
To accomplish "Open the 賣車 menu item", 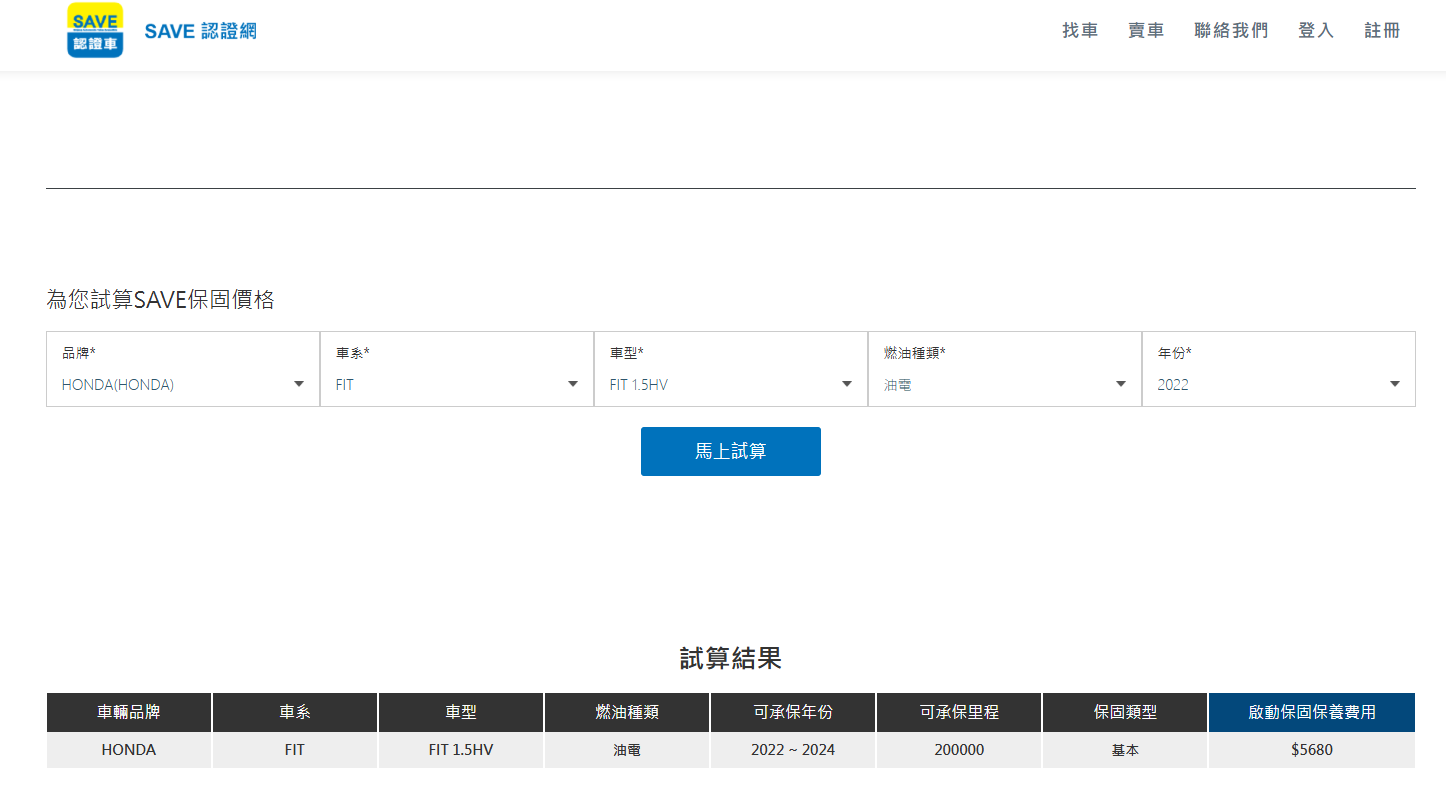I will pos(1146,31).
